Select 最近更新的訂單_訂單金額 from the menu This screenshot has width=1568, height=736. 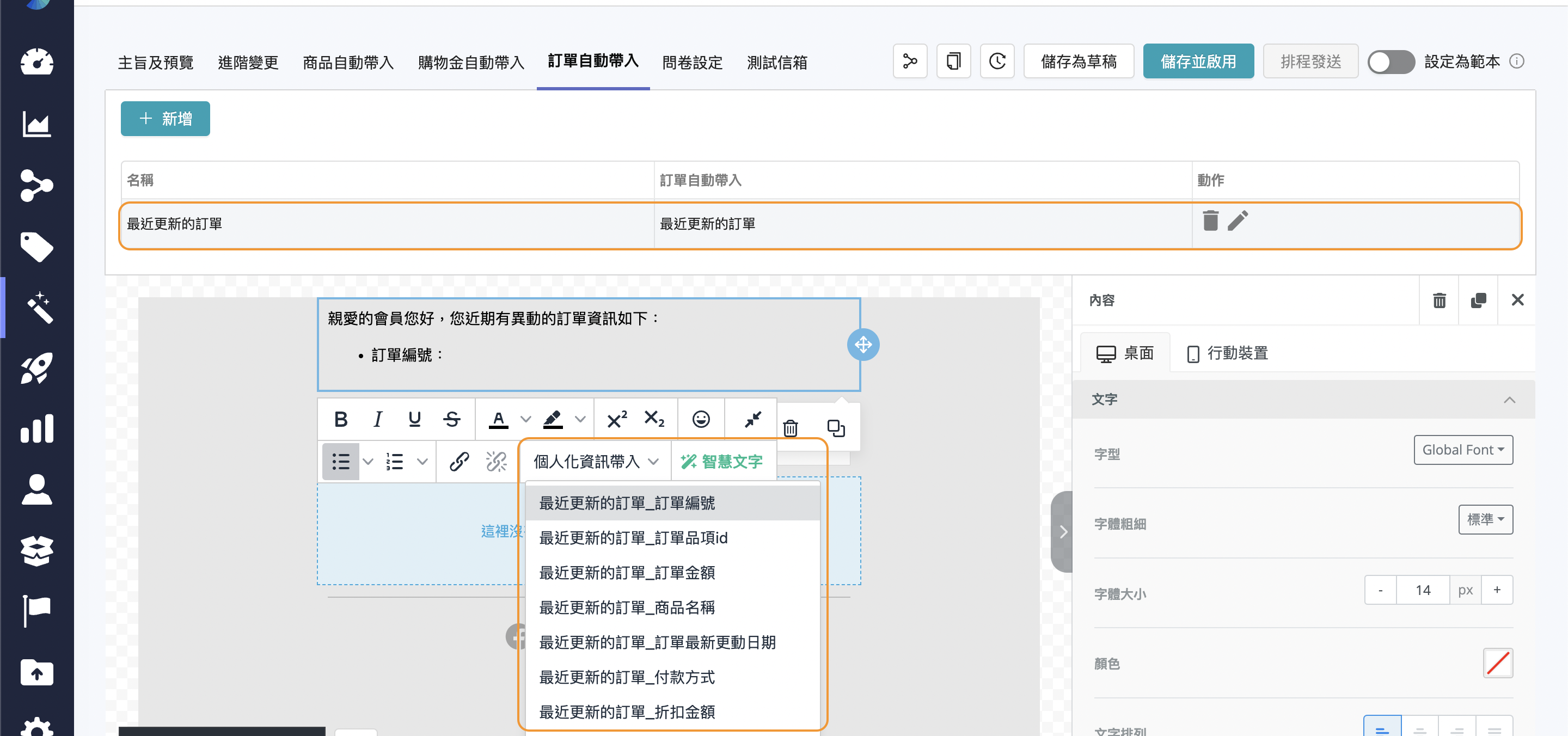pos(627,572)
